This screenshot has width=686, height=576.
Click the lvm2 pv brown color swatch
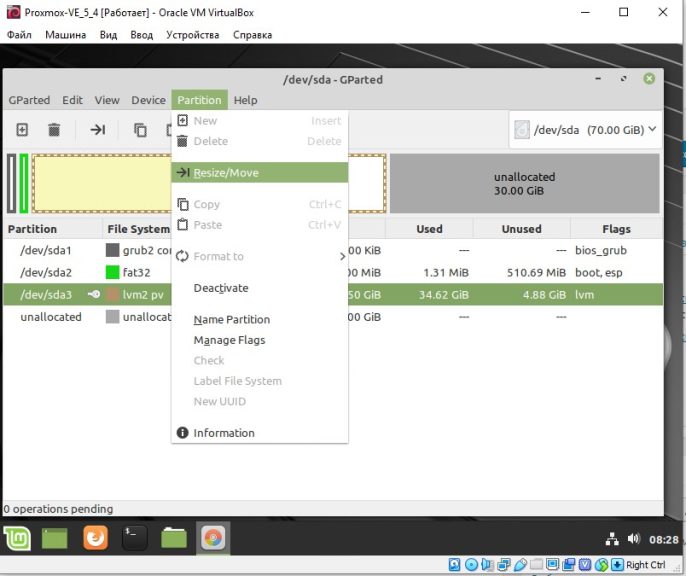(x=112, y=294)
